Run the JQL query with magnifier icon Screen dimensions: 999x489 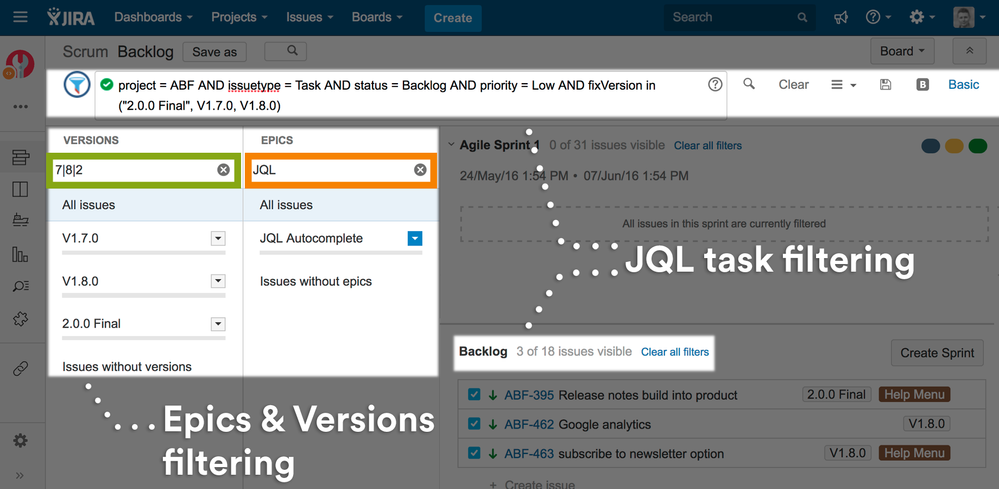(x=749, y=85)
